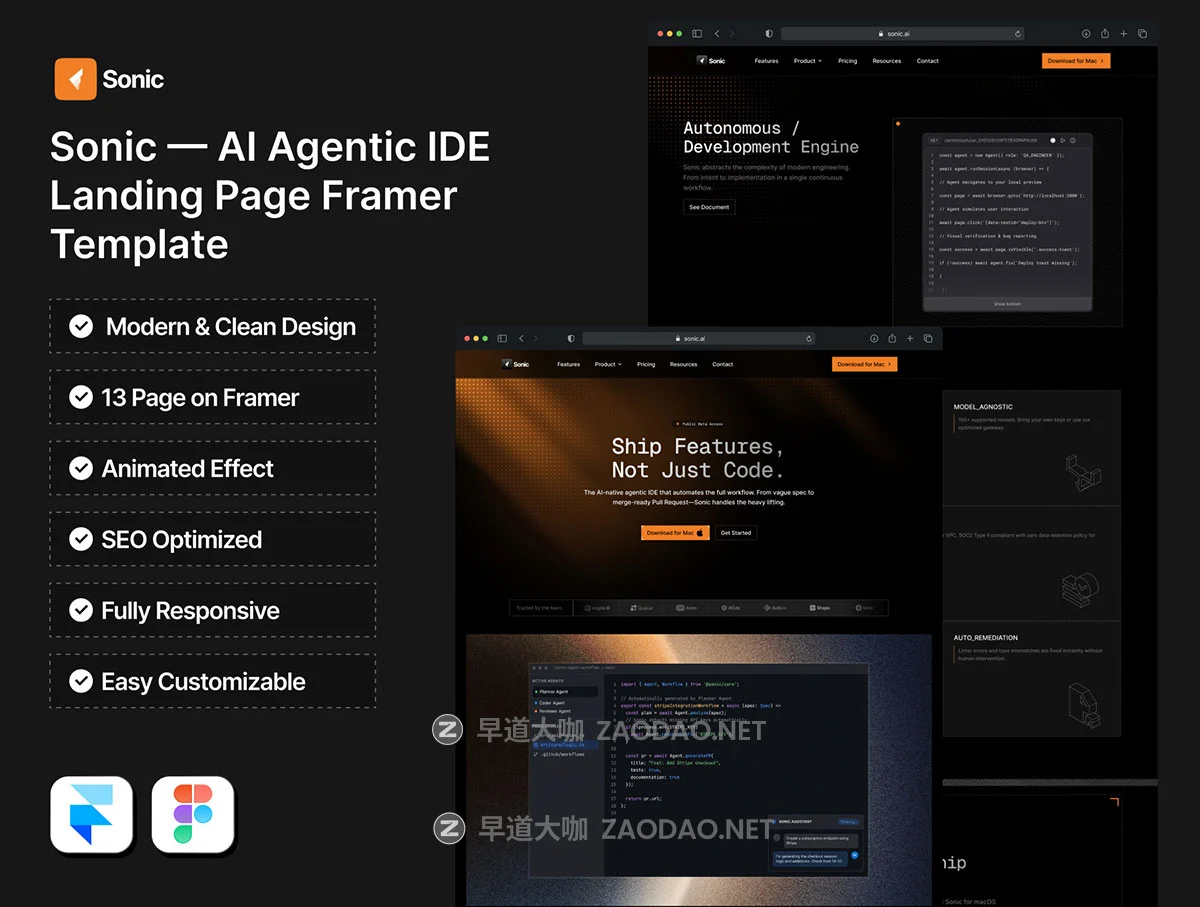Click the Get Started button
This screenshot has width=1200, height=907.
735,533
